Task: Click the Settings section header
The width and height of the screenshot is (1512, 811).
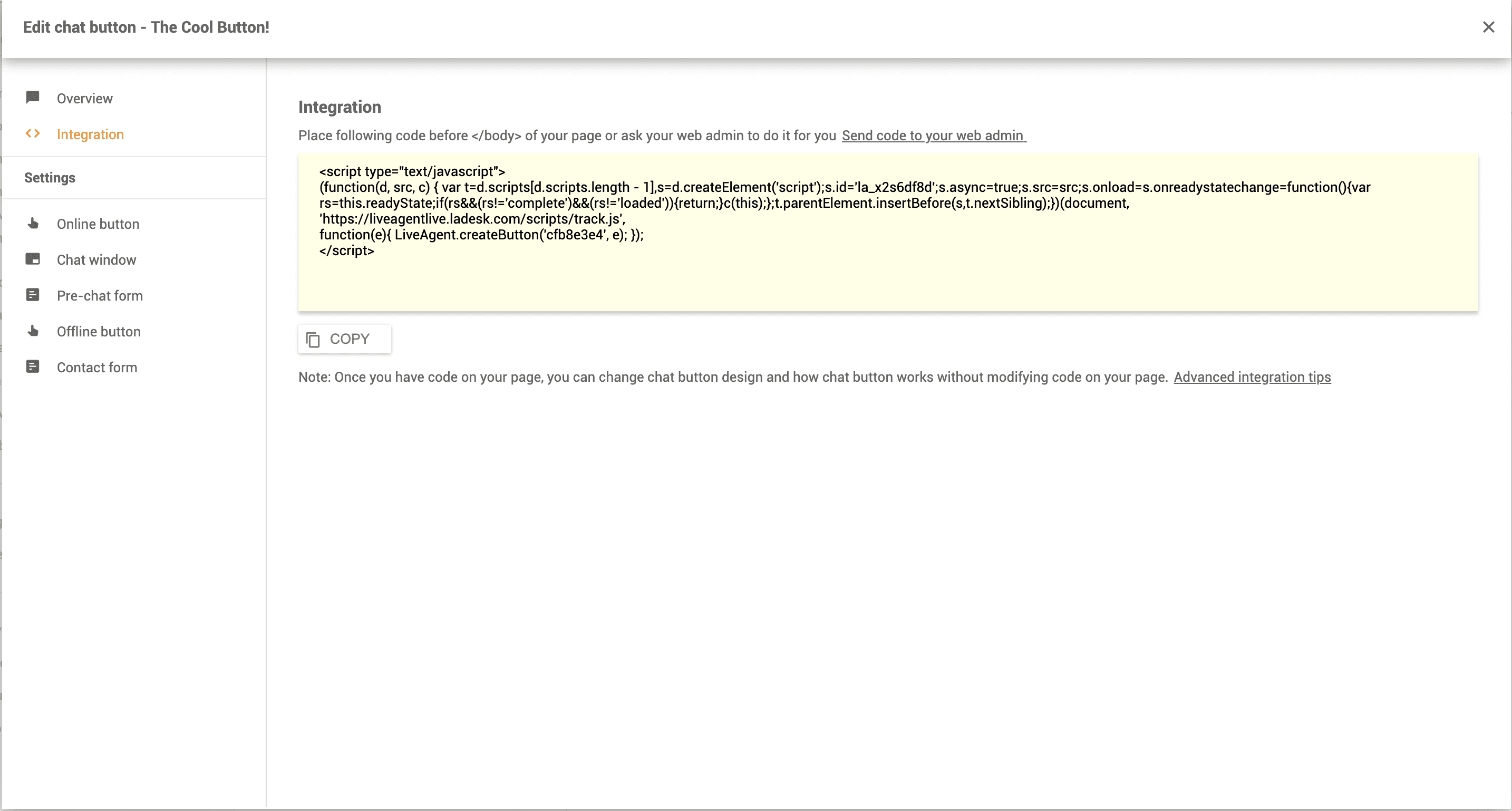Action: coord(50,177)
